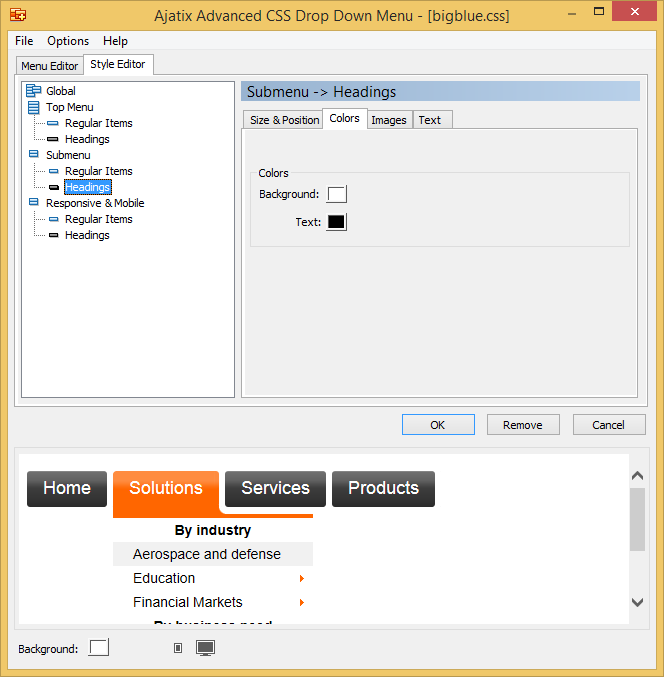Click the Services menu button in preview
Viewport: 664px width, 677px height.
pyautogui.click(x=275, y=489)
